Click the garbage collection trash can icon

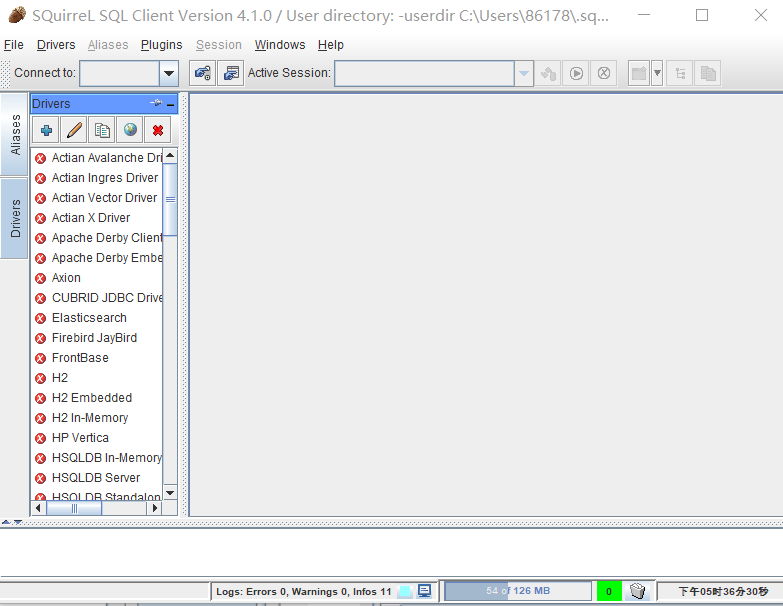[638, 591]
